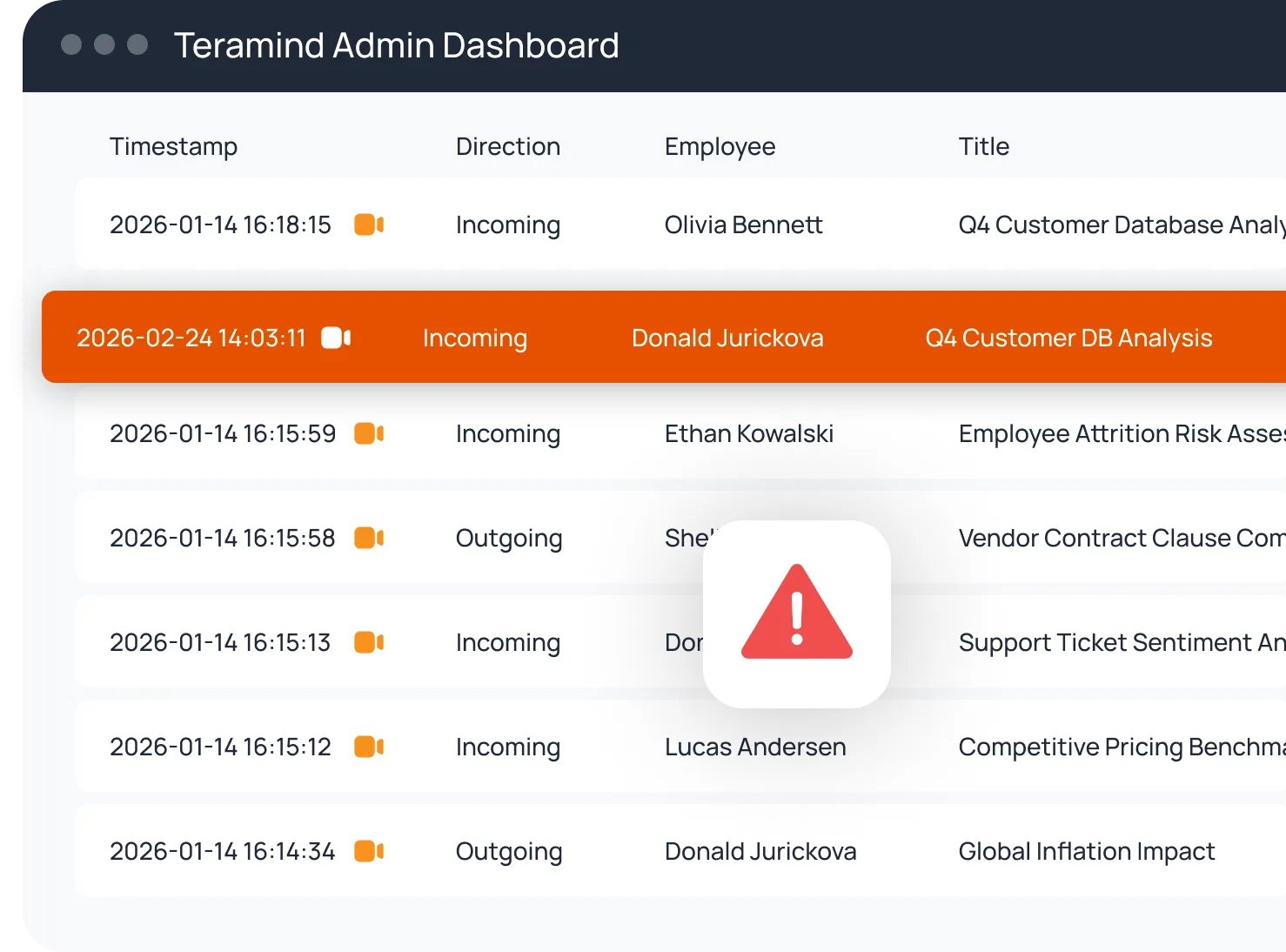Open Employee Attrition Risk title

pyautogui.click(x=1122, y=433)
